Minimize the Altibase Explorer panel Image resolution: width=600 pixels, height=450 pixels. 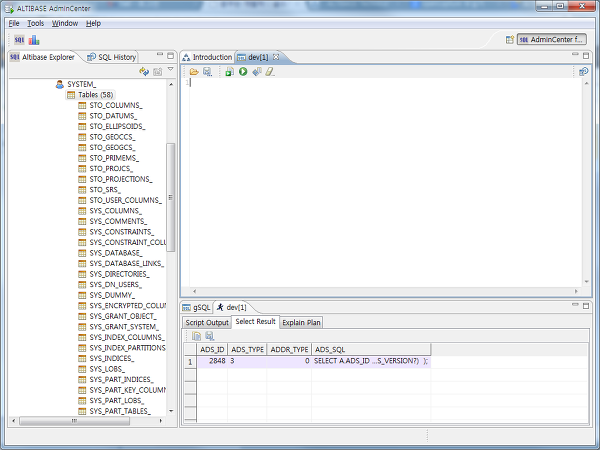160,55
